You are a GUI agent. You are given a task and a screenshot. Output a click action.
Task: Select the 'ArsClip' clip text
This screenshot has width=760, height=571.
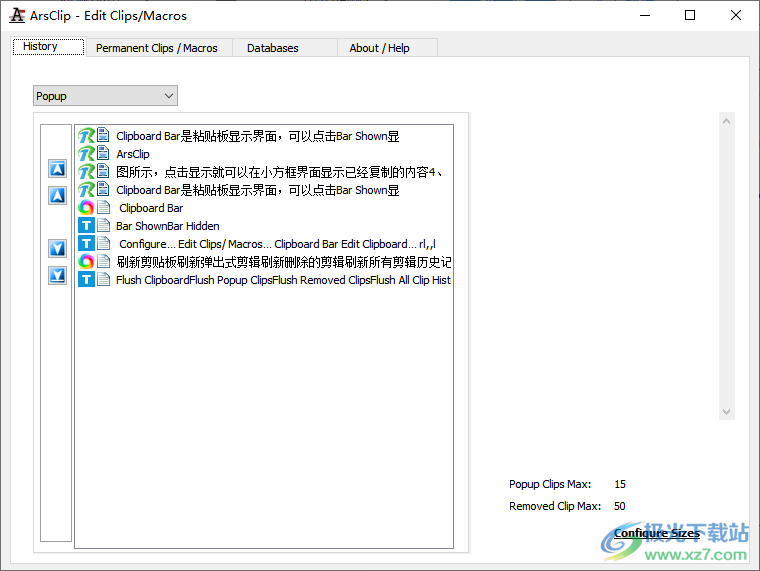click(133, 154)
